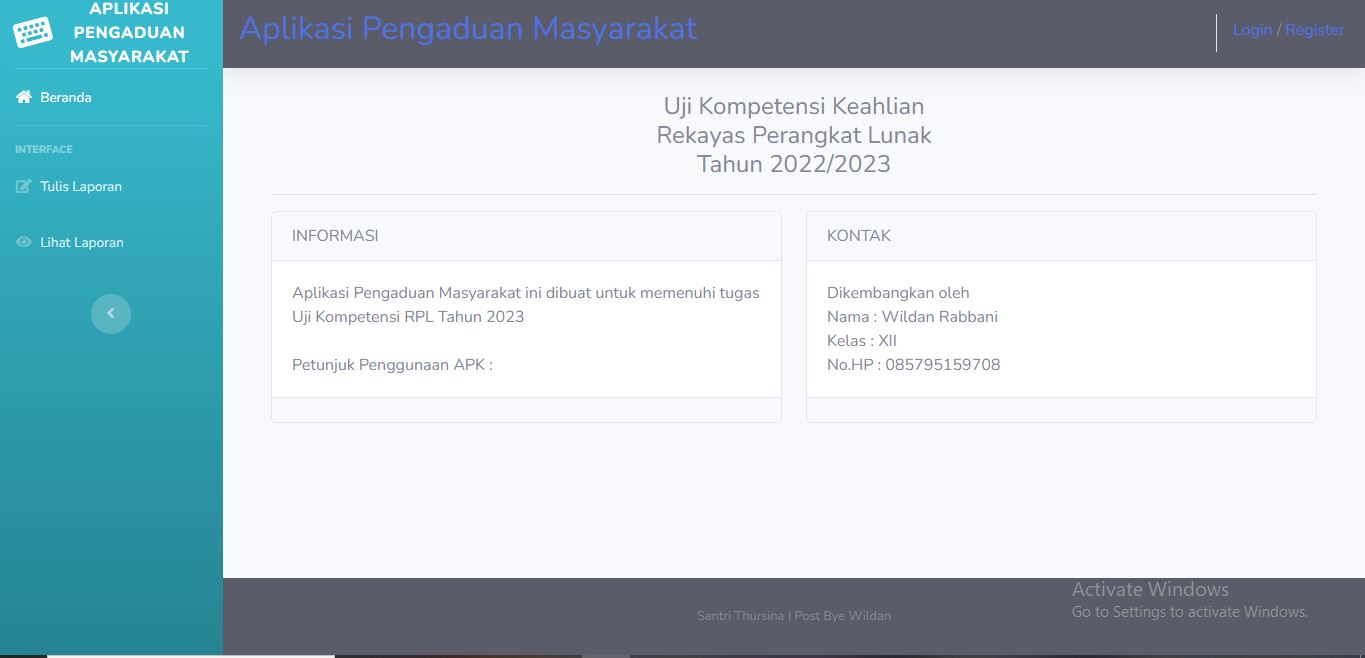Screen dimensions: 1365x658
Task: Click the Nama : Wildan Rabbani line
Action: pyautogui.click(x=912, y=317)
